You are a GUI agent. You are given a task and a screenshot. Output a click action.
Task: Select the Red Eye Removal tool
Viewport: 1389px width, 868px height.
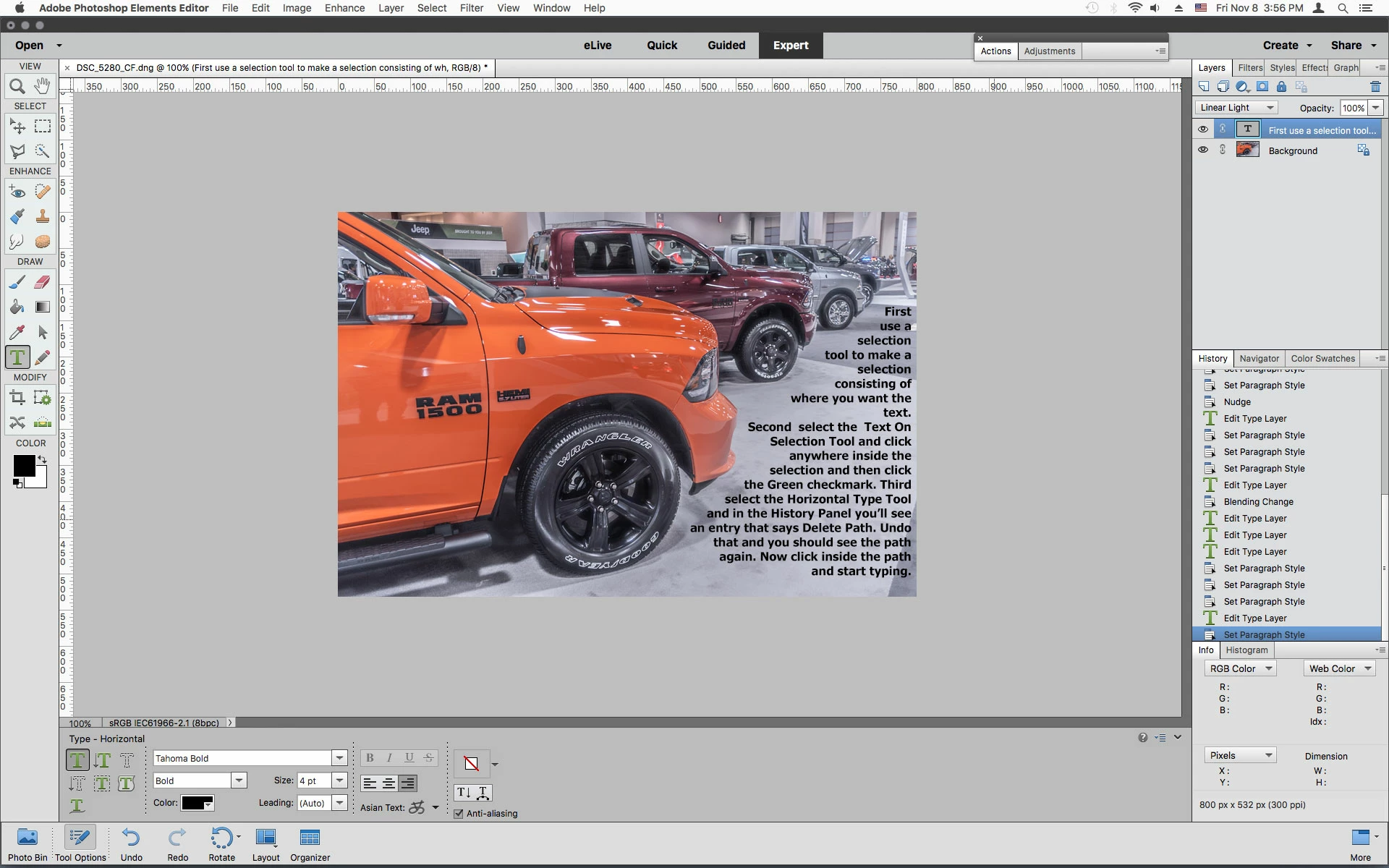17,192
